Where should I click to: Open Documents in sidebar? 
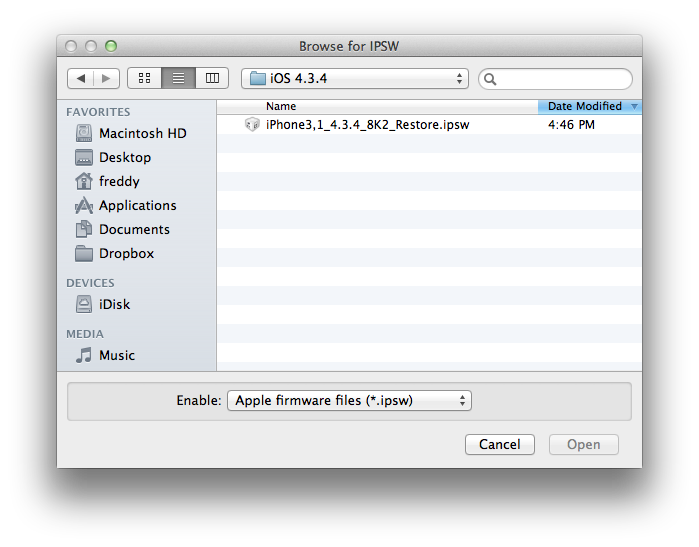click(x=137, y=230)
